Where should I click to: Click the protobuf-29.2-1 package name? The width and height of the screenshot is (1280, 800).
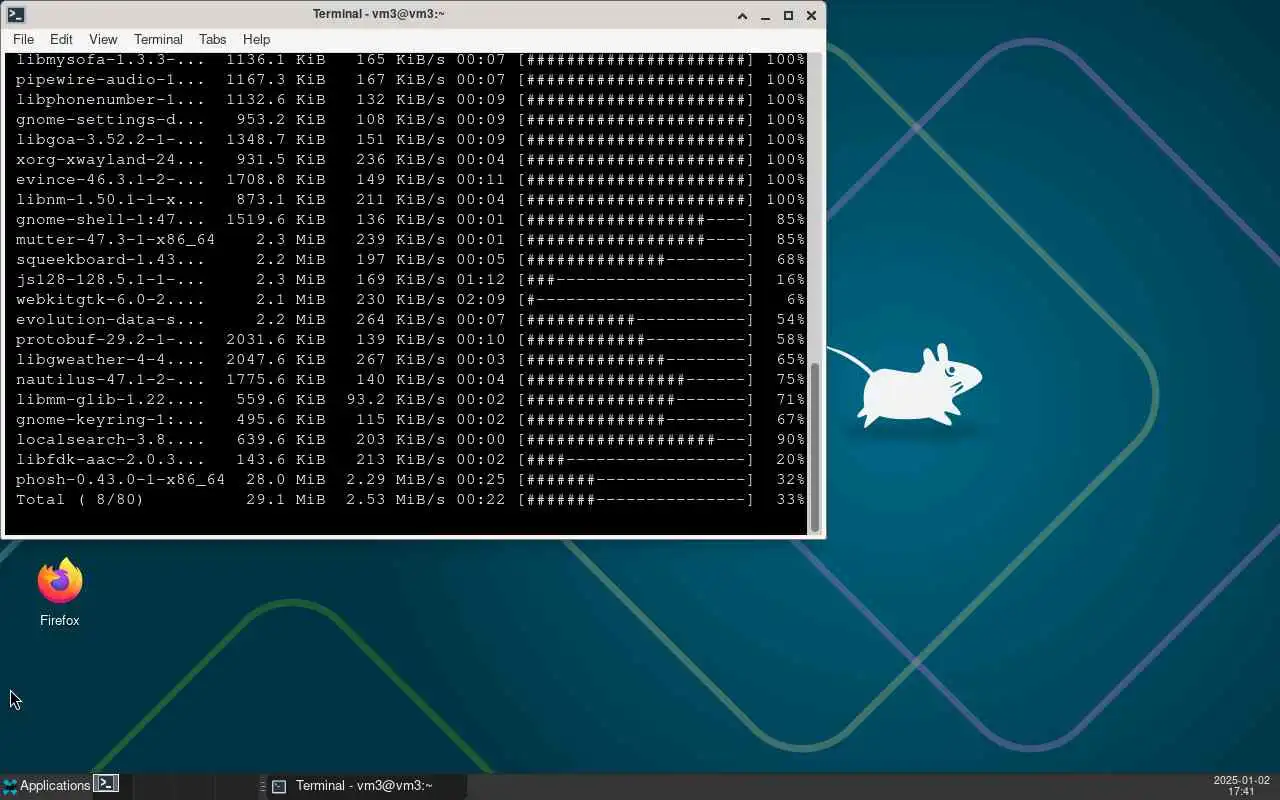coord(110,339)
